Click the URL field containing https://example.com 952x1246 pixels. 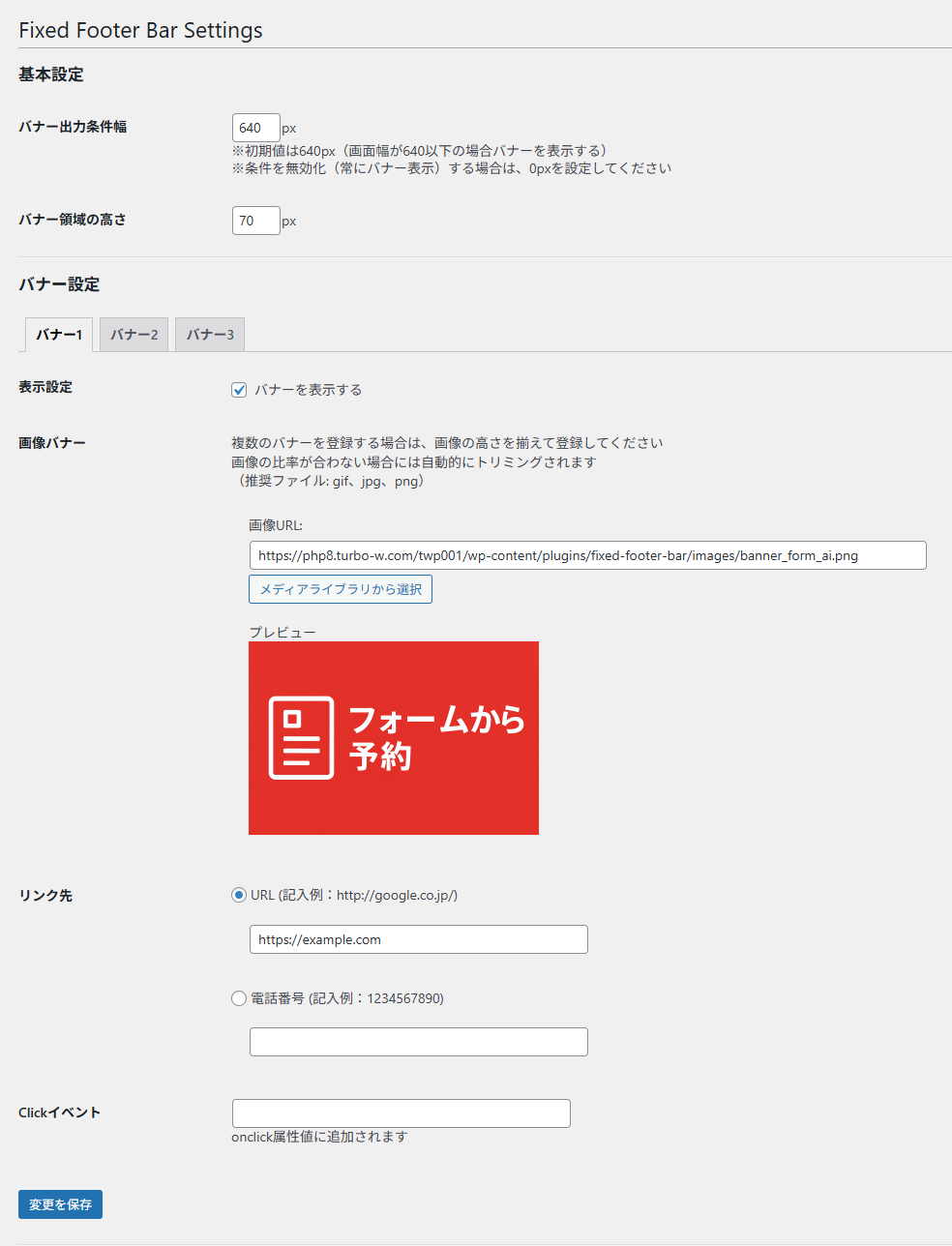point(418,938)
